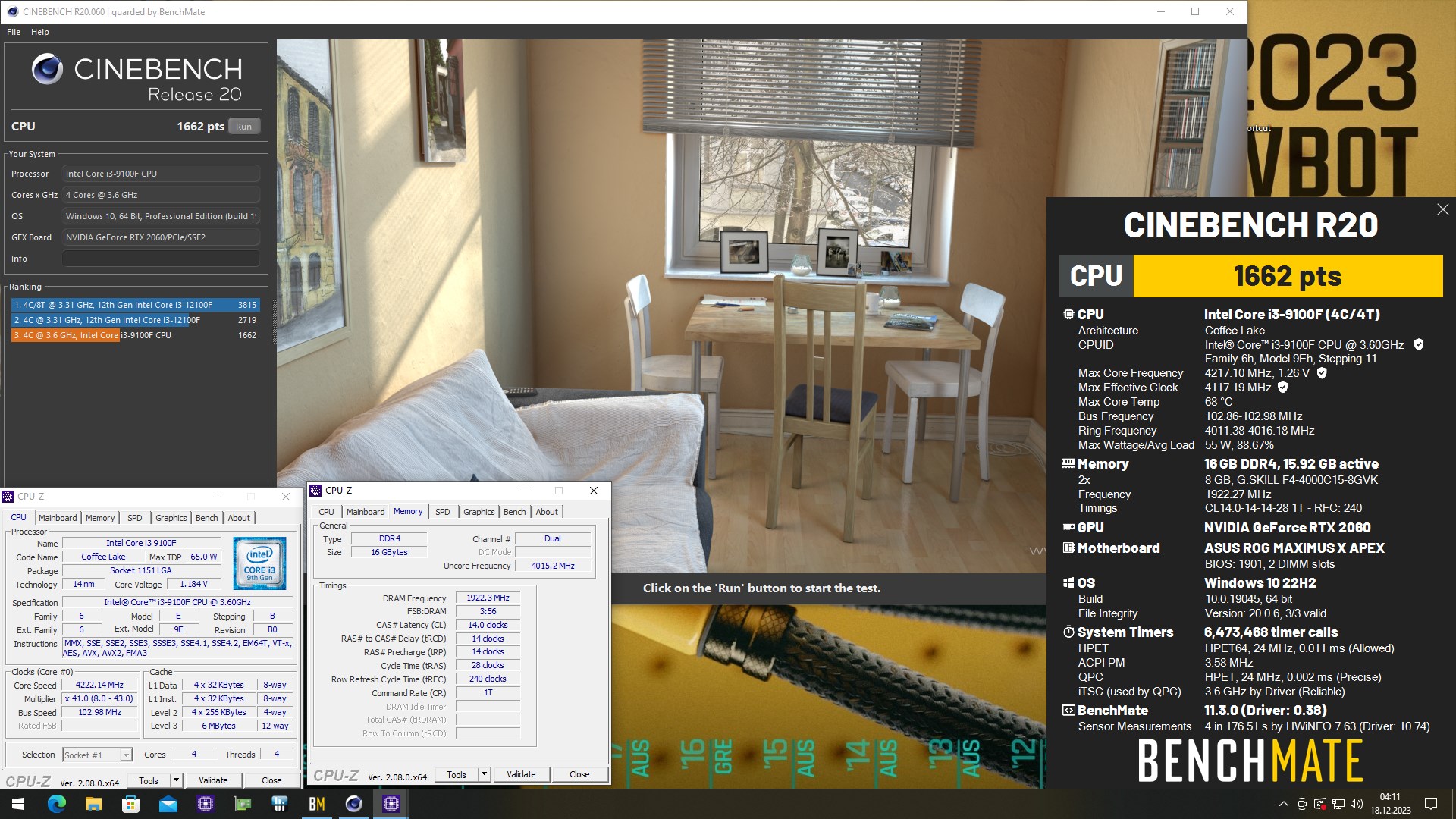Click the Memory section icon in BenchMate
Image resolution: width=1456 pixels, height=819 pixels.
pos(1068,463)
